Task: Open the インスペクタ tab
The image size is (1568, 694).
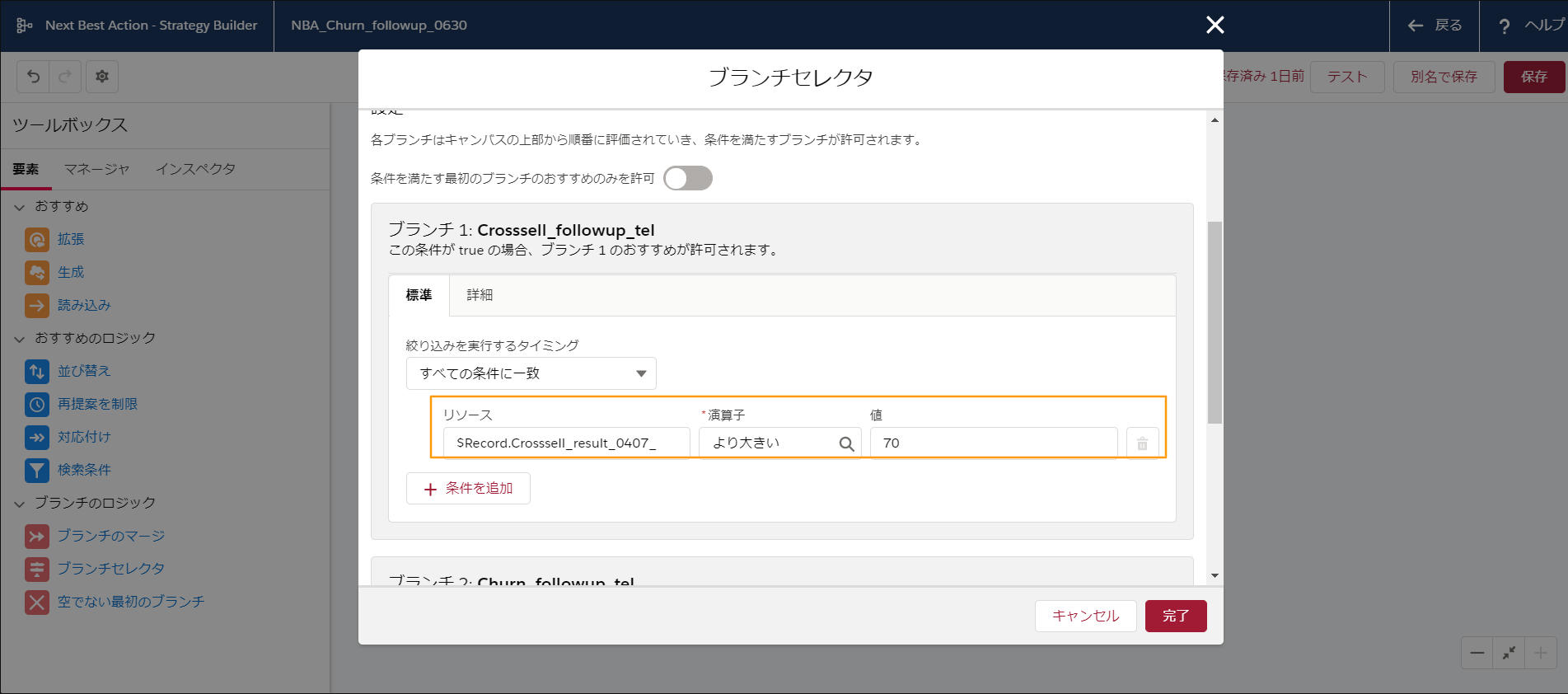Action: [x=195, y=169]
